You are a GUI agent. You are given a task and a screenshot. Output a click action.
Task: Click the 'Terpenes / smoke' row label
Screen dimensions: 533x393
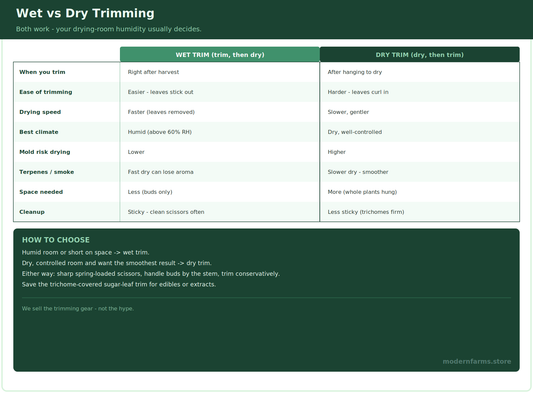pos(47,172)
